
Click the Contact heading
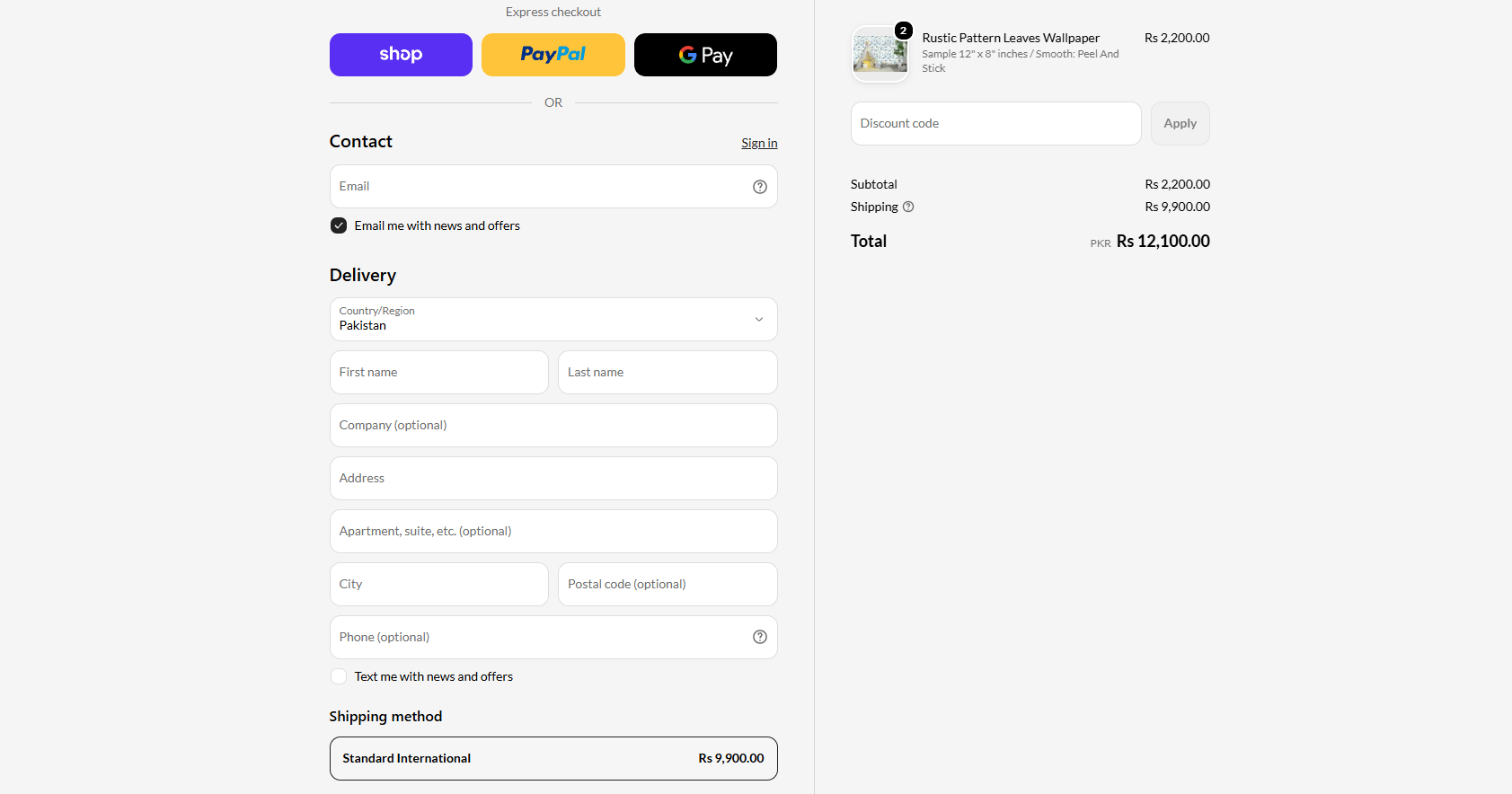point(361,142)
